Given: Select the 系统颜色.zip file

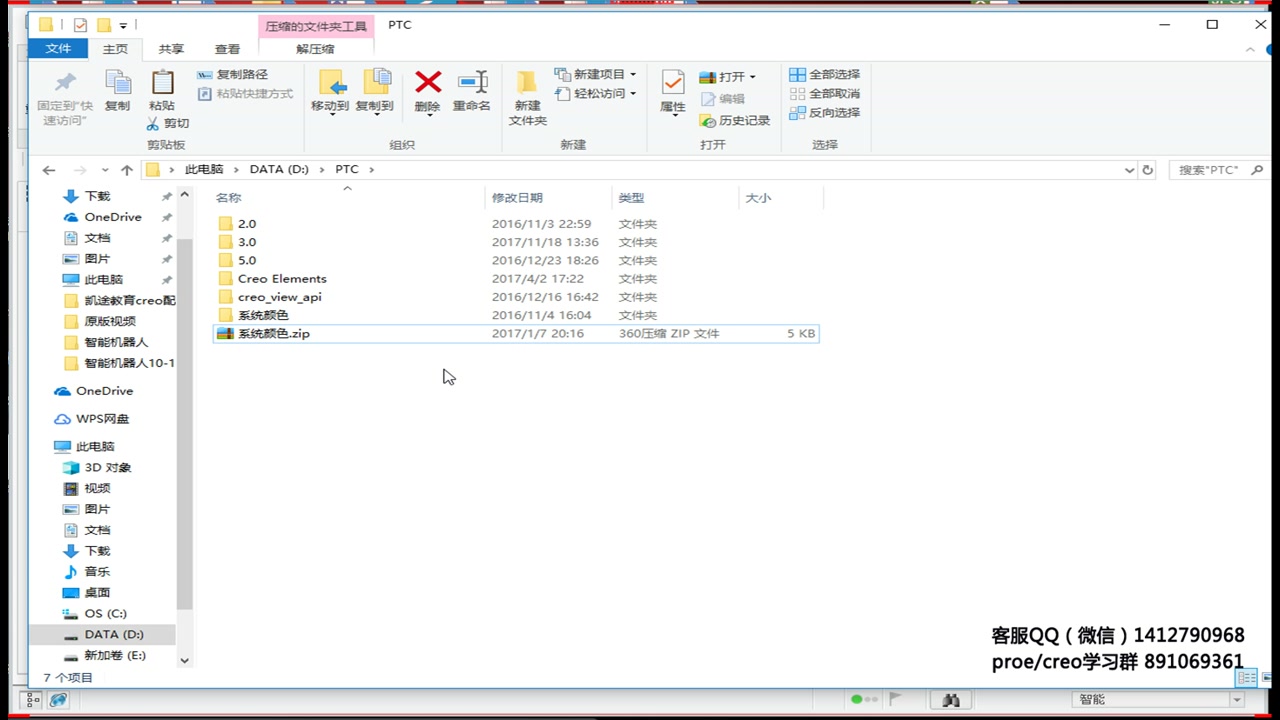Looking at the screenshot, I should coord(516,333).
